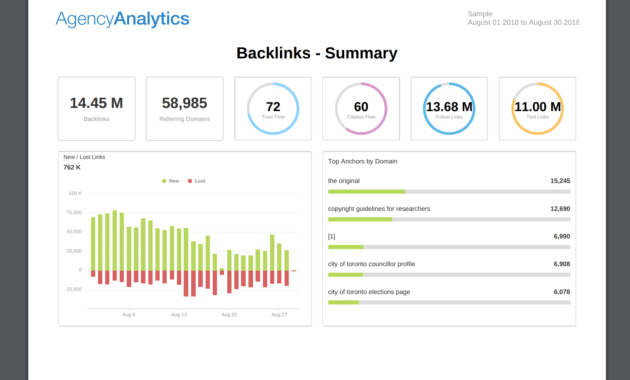Click the progress bar for '[1]'
This screenshot has width=630, height=380.
(x=449, y=247)
